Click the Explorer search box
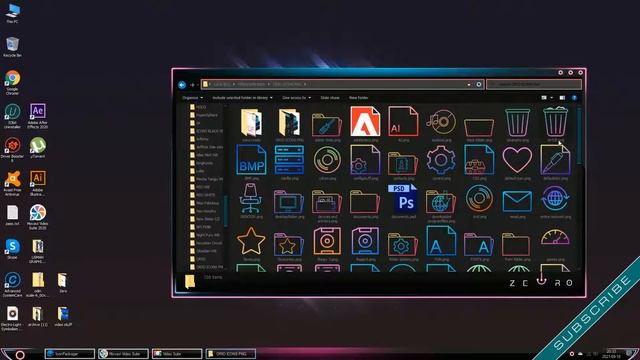The height and width of the screenshot is (360, 640). pos(534,84)
